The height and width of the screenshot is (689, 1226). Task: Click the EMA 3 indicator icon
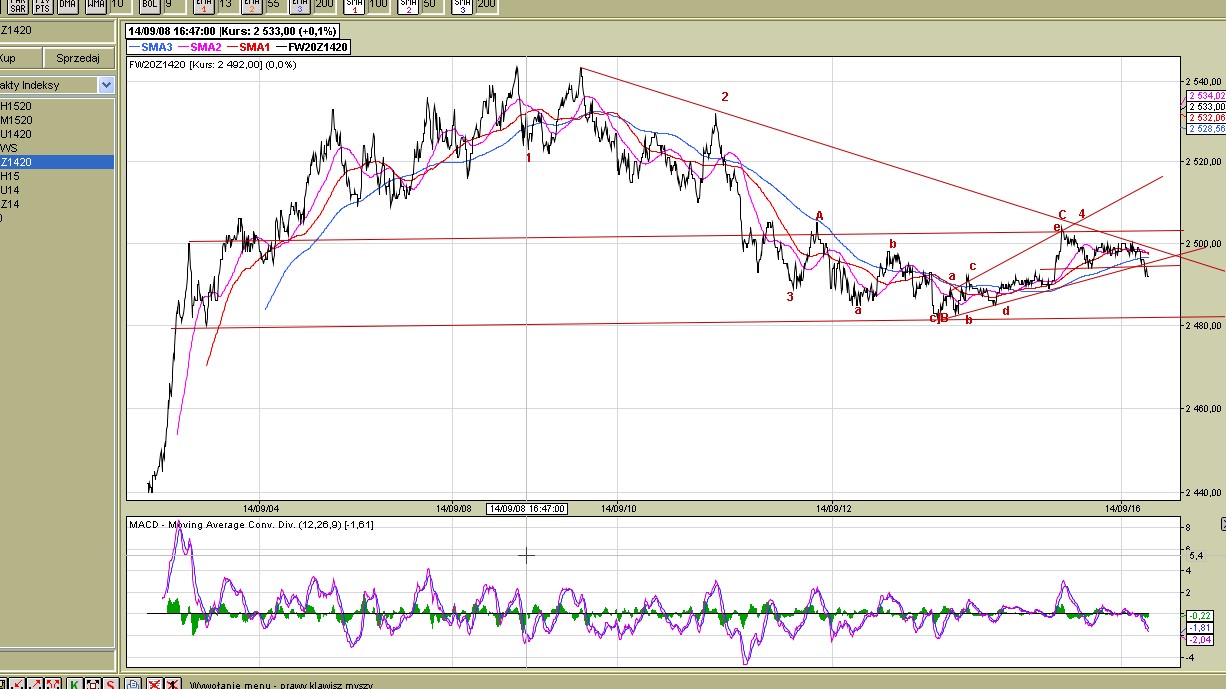(x=299, y=5)
